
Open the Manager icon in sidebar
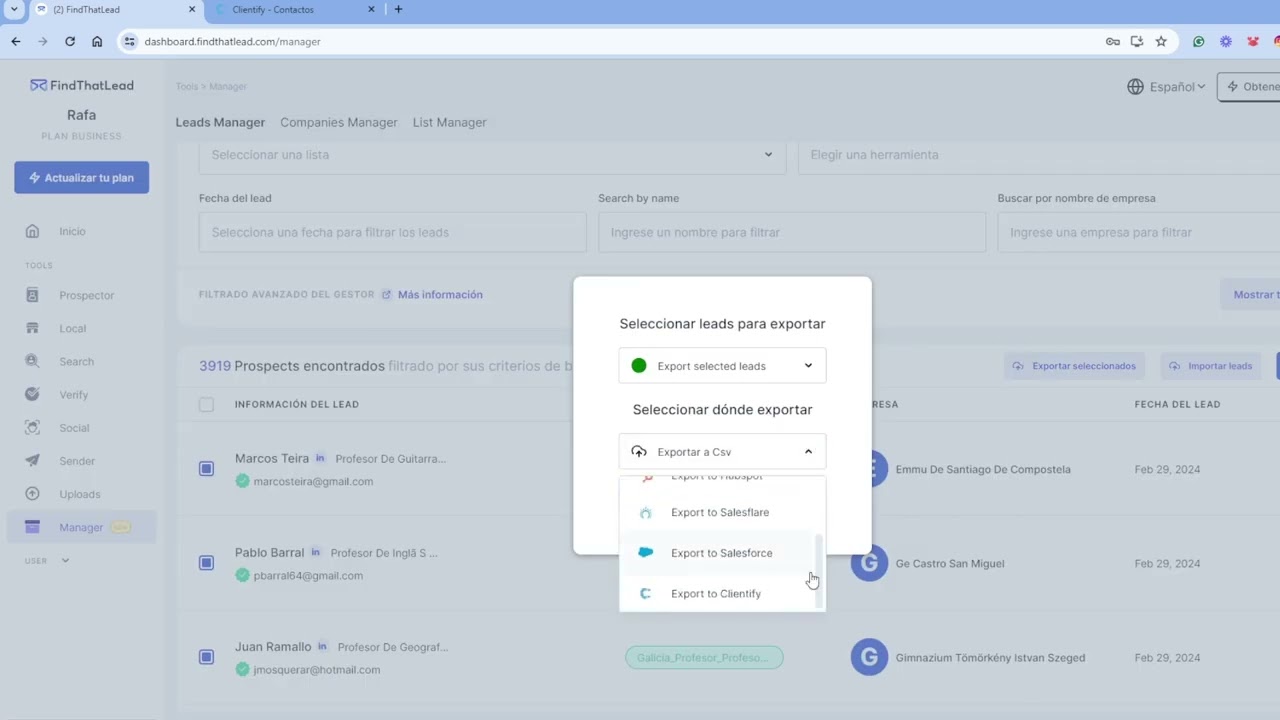pos(32,527)
